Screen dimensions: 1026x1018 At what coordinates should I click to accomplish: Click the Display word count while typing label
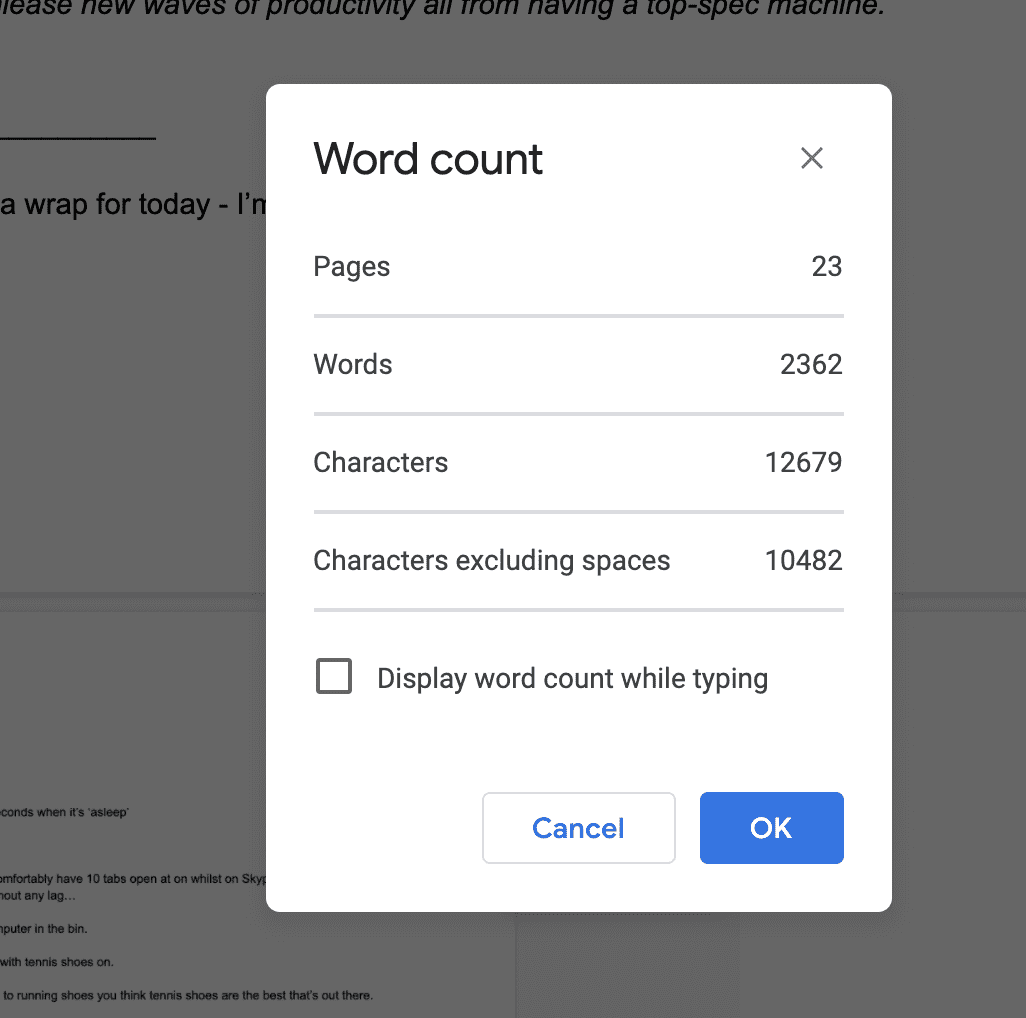573,678
